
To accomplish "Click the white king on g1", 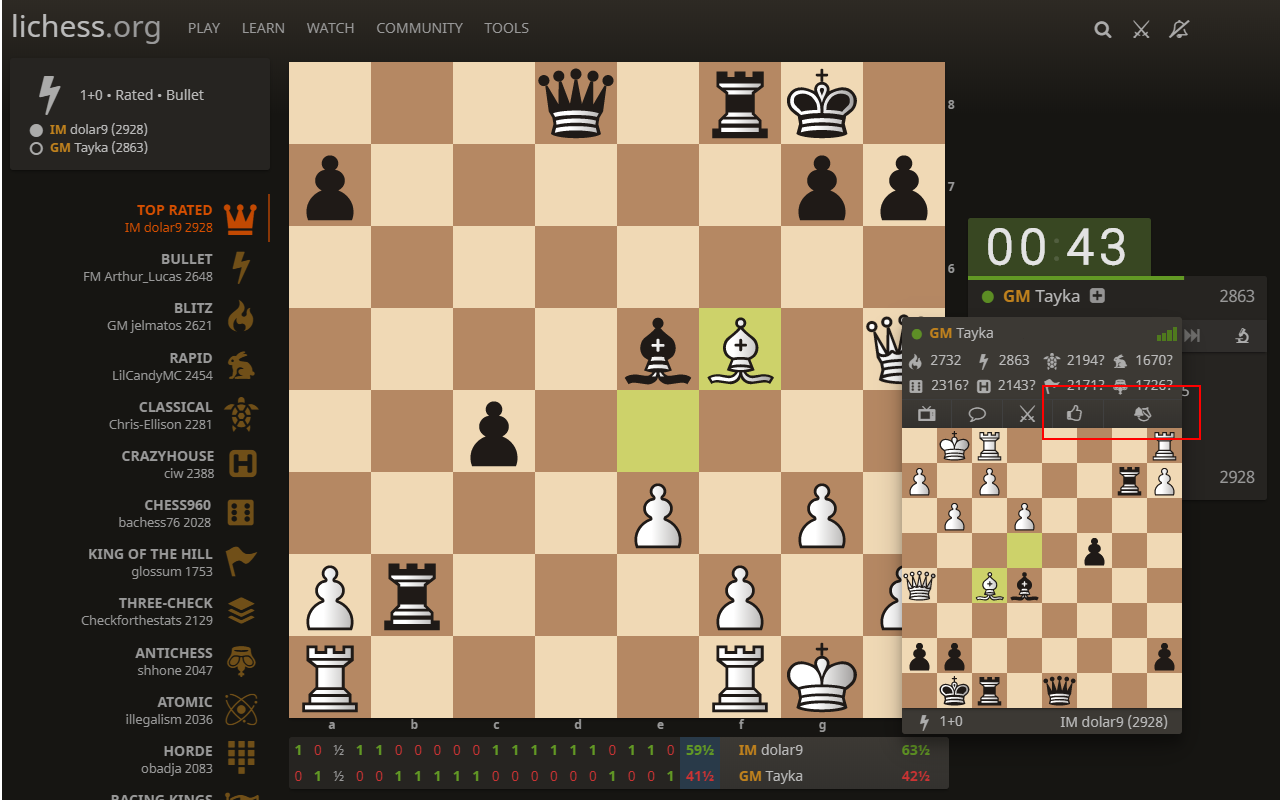I will pyautogui.click(x=822, y=677).
